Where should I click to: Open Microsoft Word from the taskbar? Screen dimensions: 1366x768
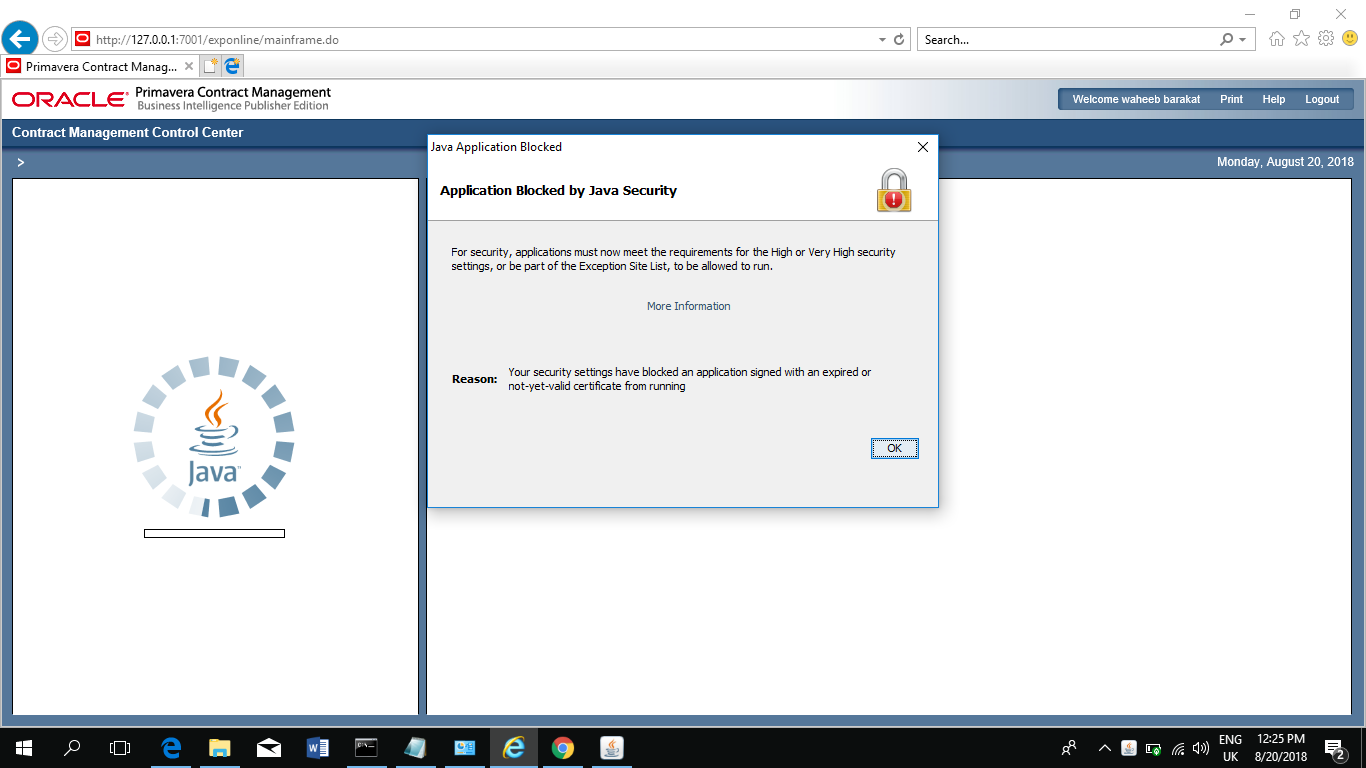[318, 748]
